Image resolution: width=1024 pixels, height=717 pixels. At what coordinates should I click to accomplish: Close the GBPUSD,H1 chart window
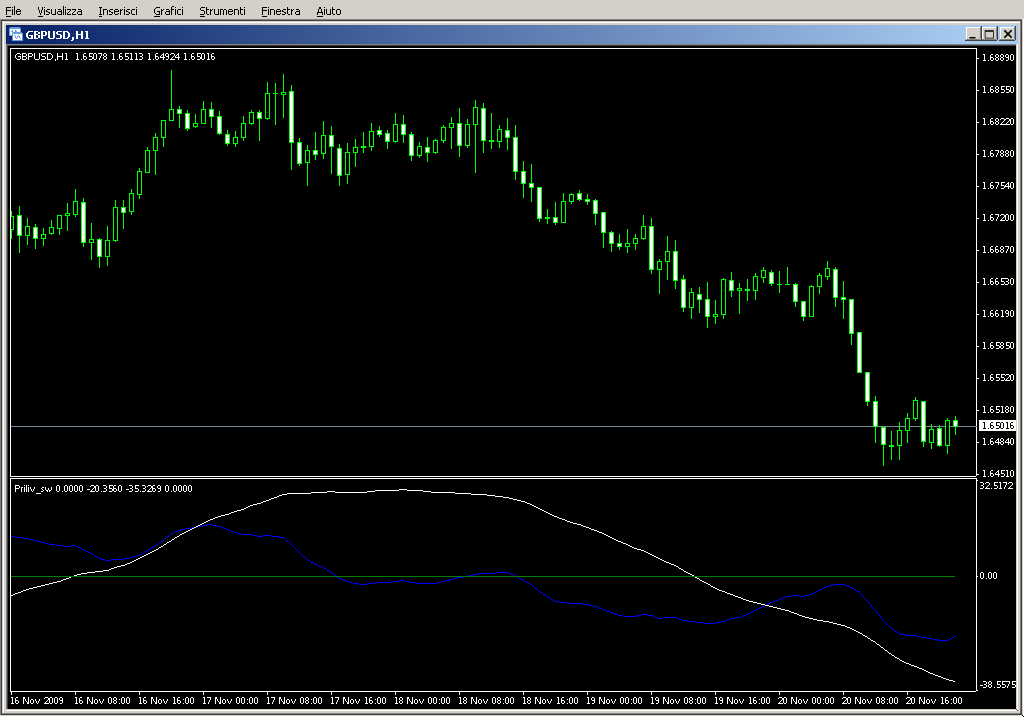[1008, 34]
